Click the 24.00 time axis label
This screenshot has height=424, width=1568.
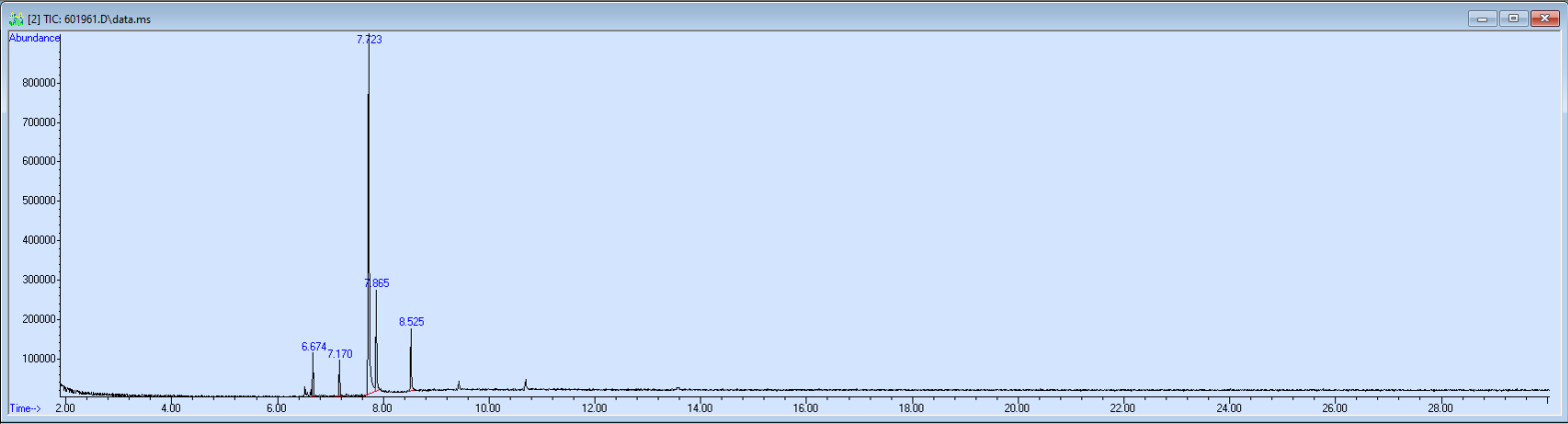(1229, 408)
